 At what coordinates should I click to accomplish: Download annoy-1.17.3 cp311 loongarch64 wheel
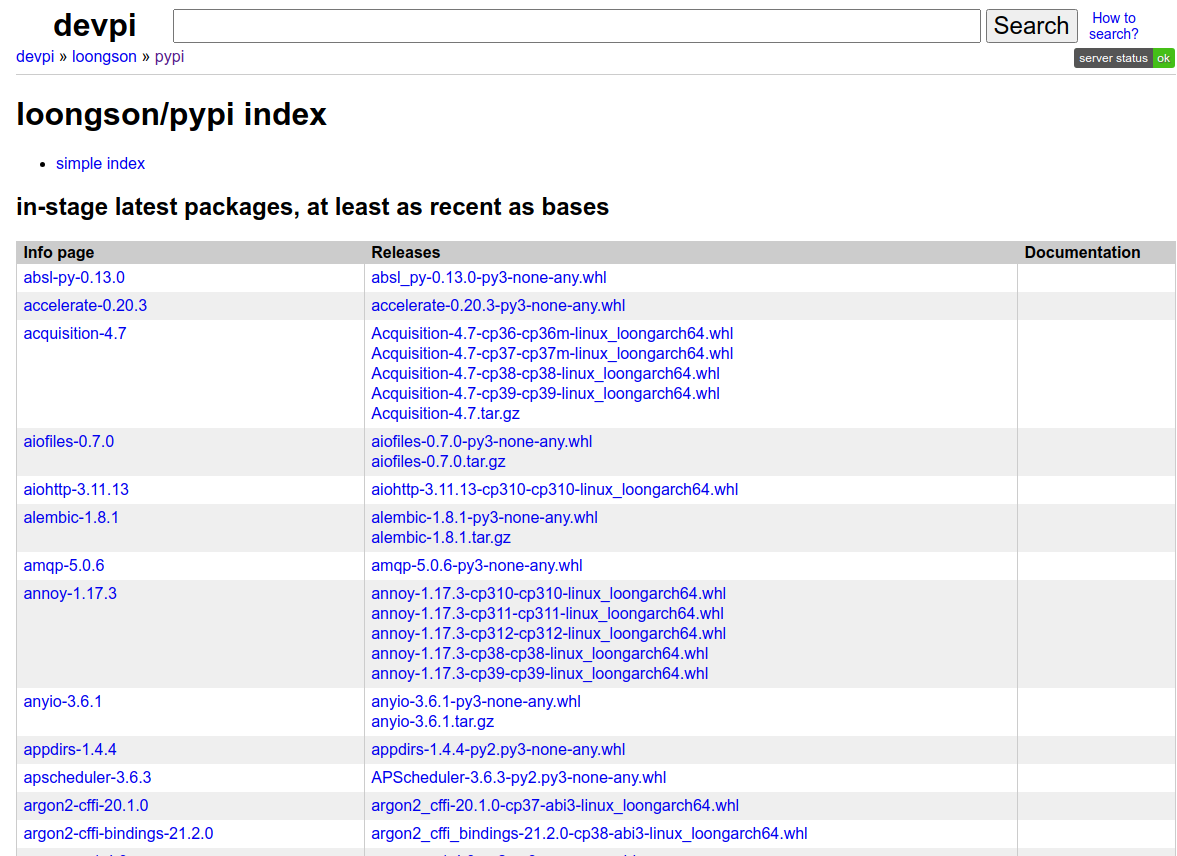(x=547, y=613)
